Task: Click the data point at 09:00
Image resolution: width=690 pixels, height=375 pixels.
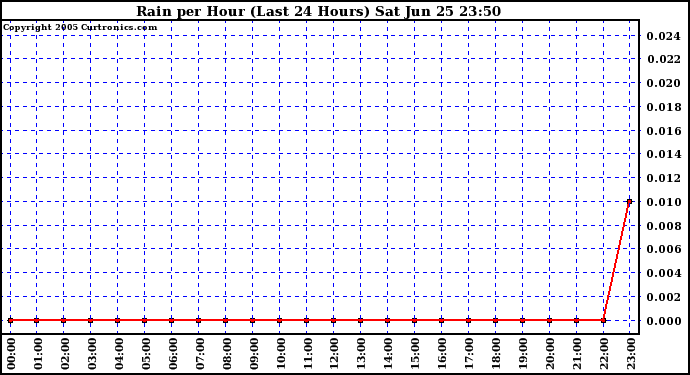Action: (x=253, y=320)
